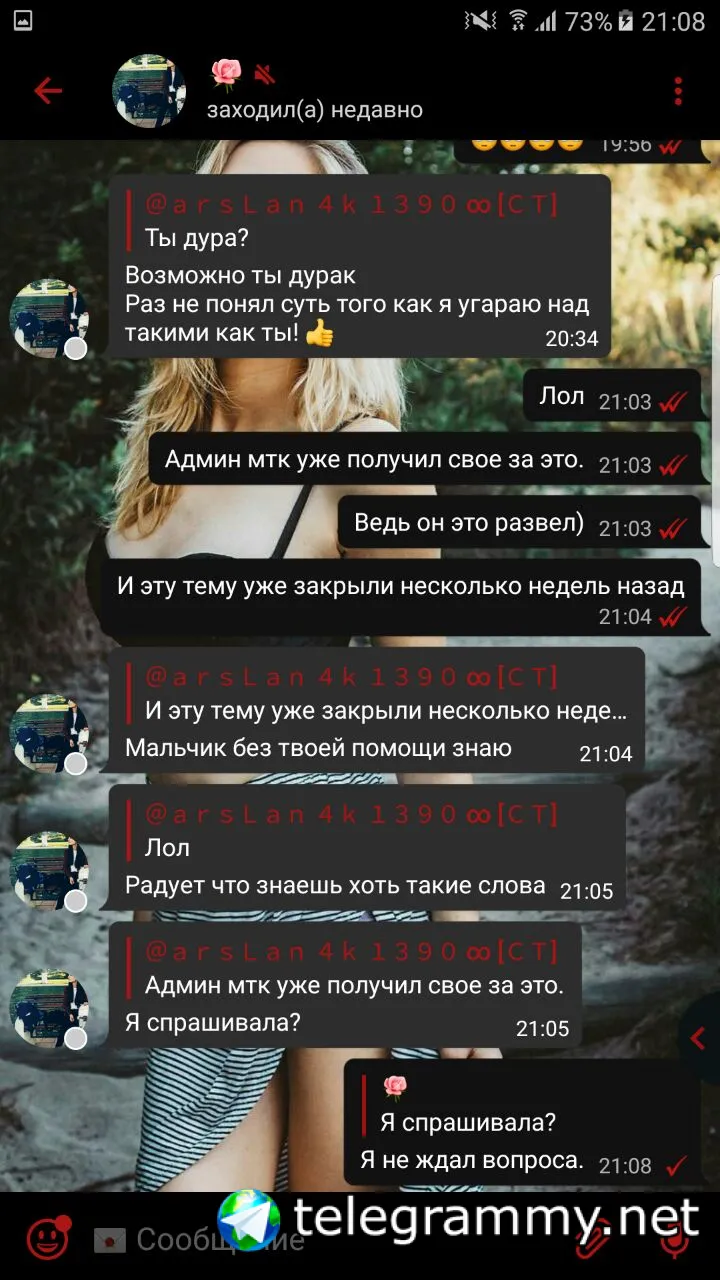
Task: Tap the attachment paperclip icon
Action: coord(592,1240)
